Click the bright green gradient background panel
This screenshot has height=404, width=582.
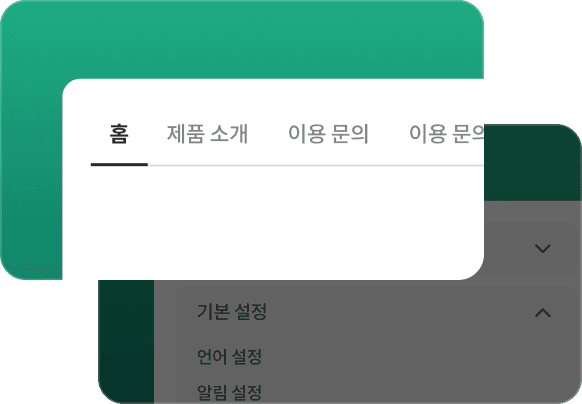[x=241, y=39]
